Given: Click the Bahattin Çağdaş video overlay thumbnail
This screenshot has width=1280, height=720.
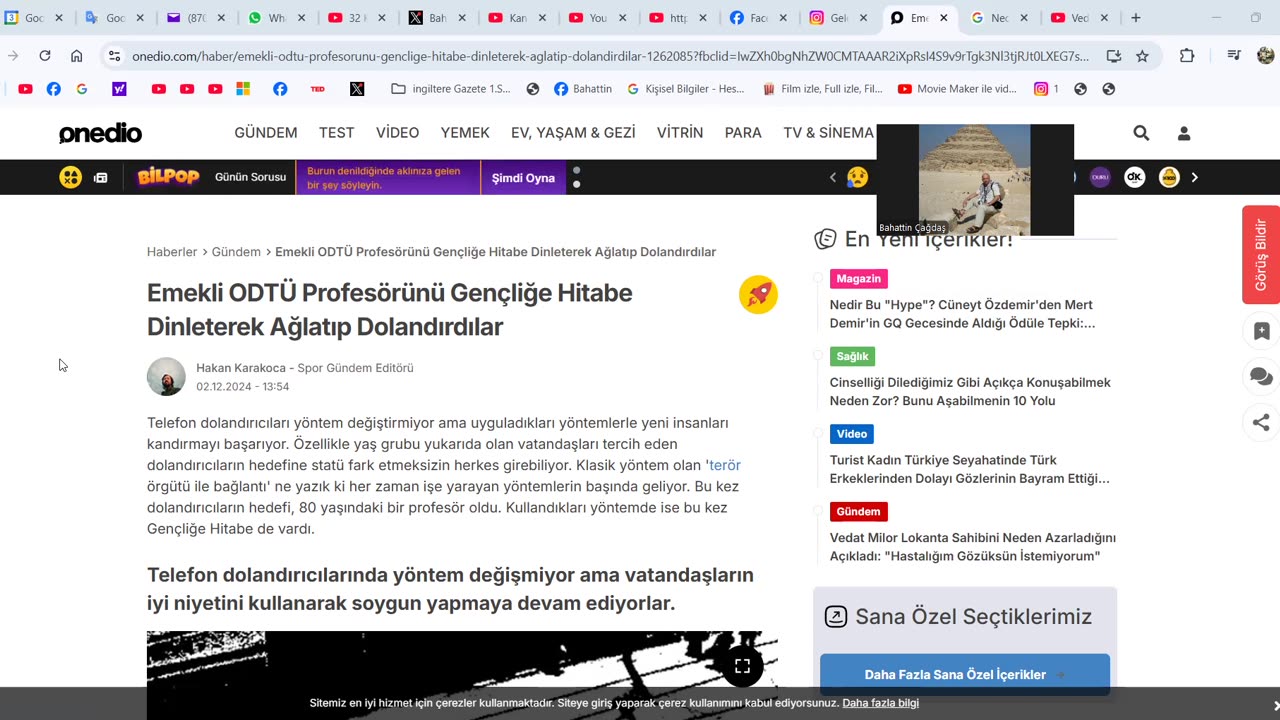Looking at the screenshot, I should pos(975,180).
